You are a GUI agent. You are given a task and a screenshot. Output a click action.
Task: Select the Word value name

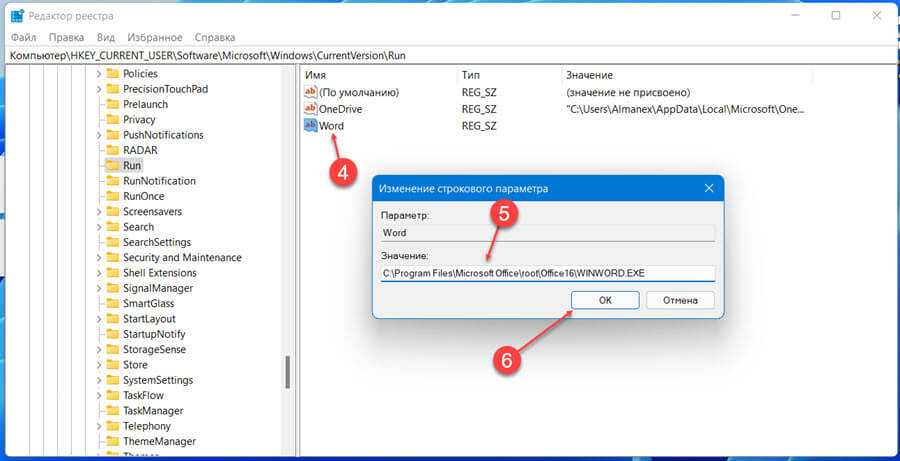331,125
